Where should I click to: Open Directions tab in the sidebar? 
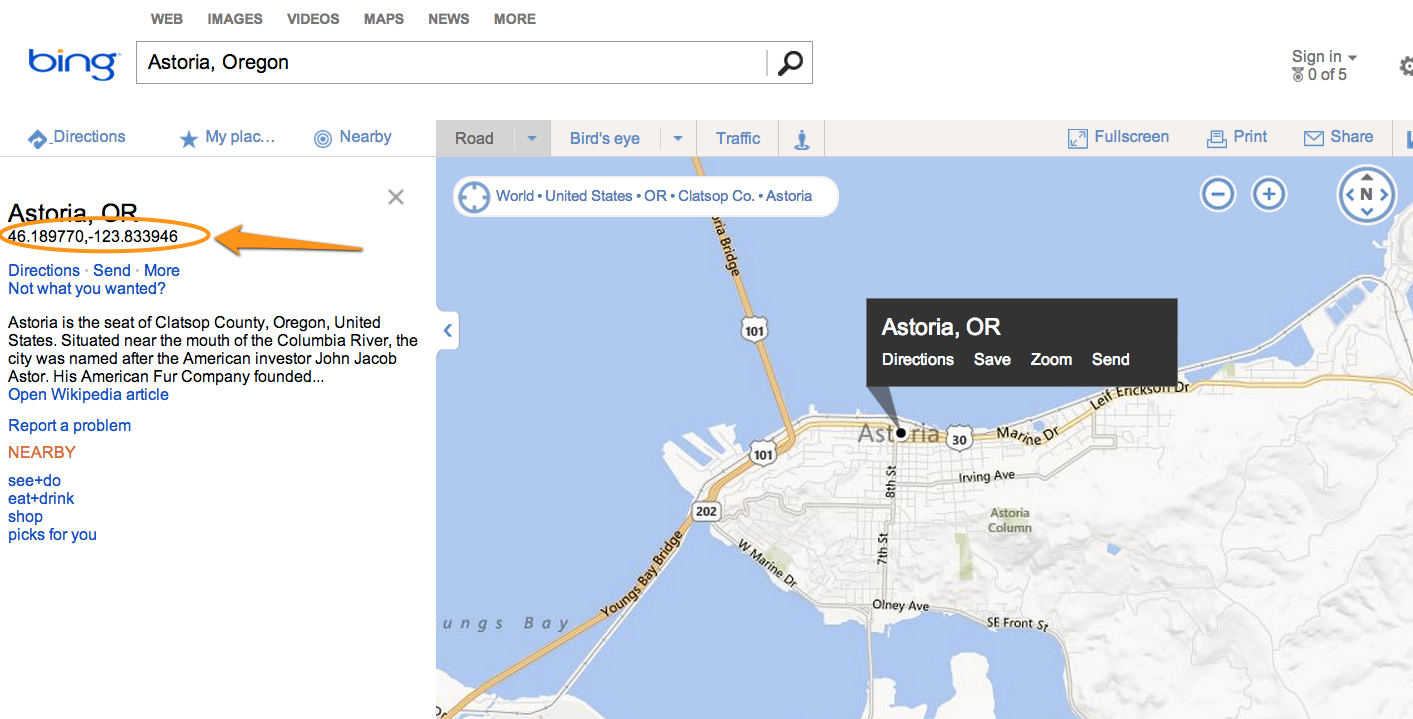76,138
